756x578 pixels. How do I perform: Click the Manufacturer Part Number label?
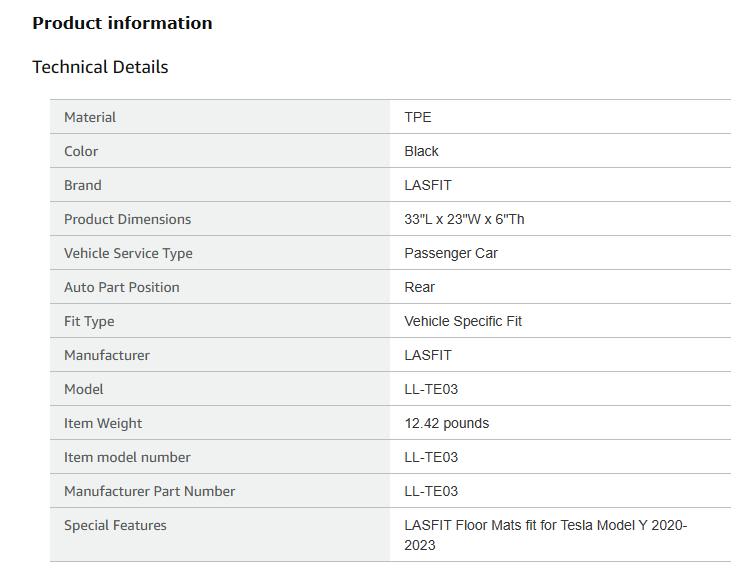[x=150, y=491]
